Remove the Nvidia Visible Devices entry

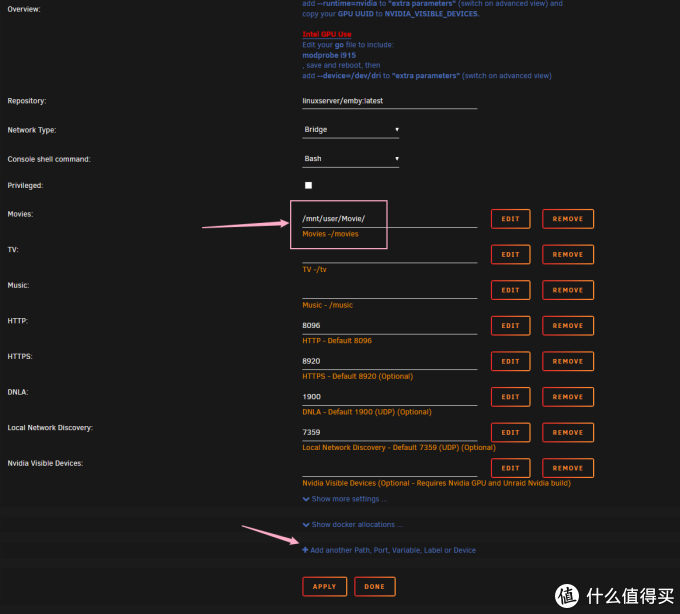point(568,468)
